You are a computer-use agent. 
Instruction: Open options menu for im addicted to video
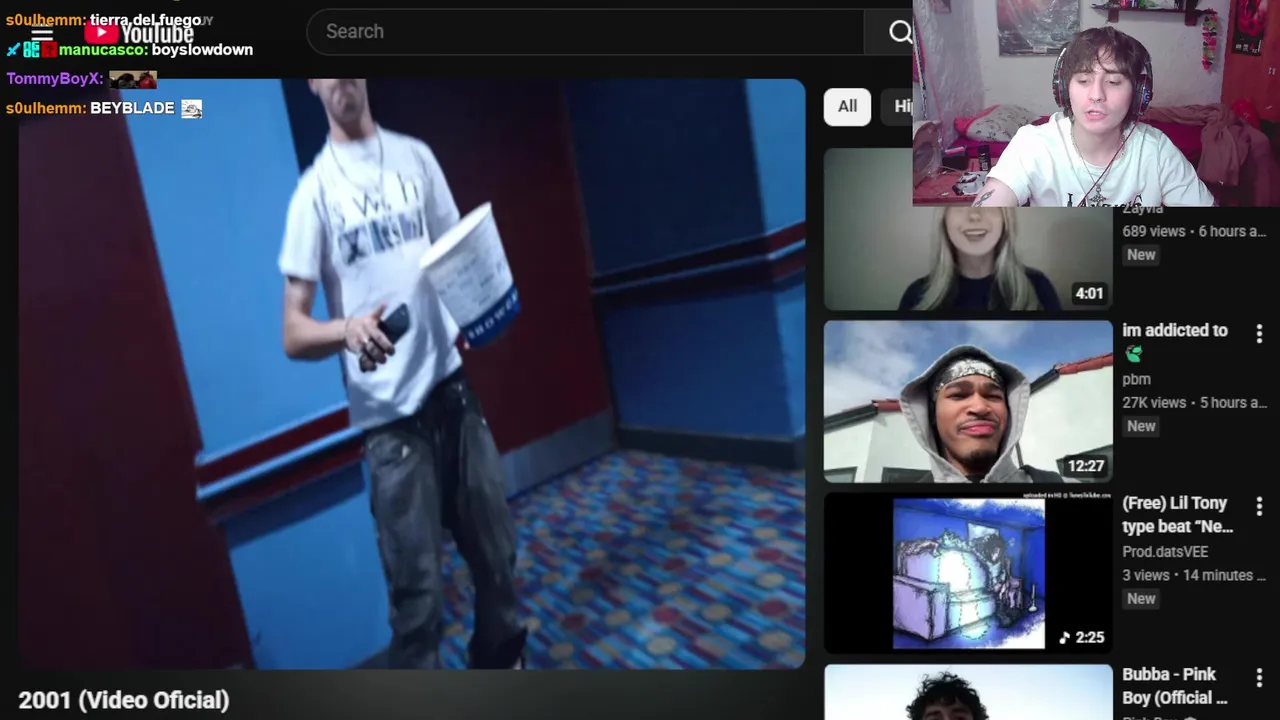tap(1259, 334)
